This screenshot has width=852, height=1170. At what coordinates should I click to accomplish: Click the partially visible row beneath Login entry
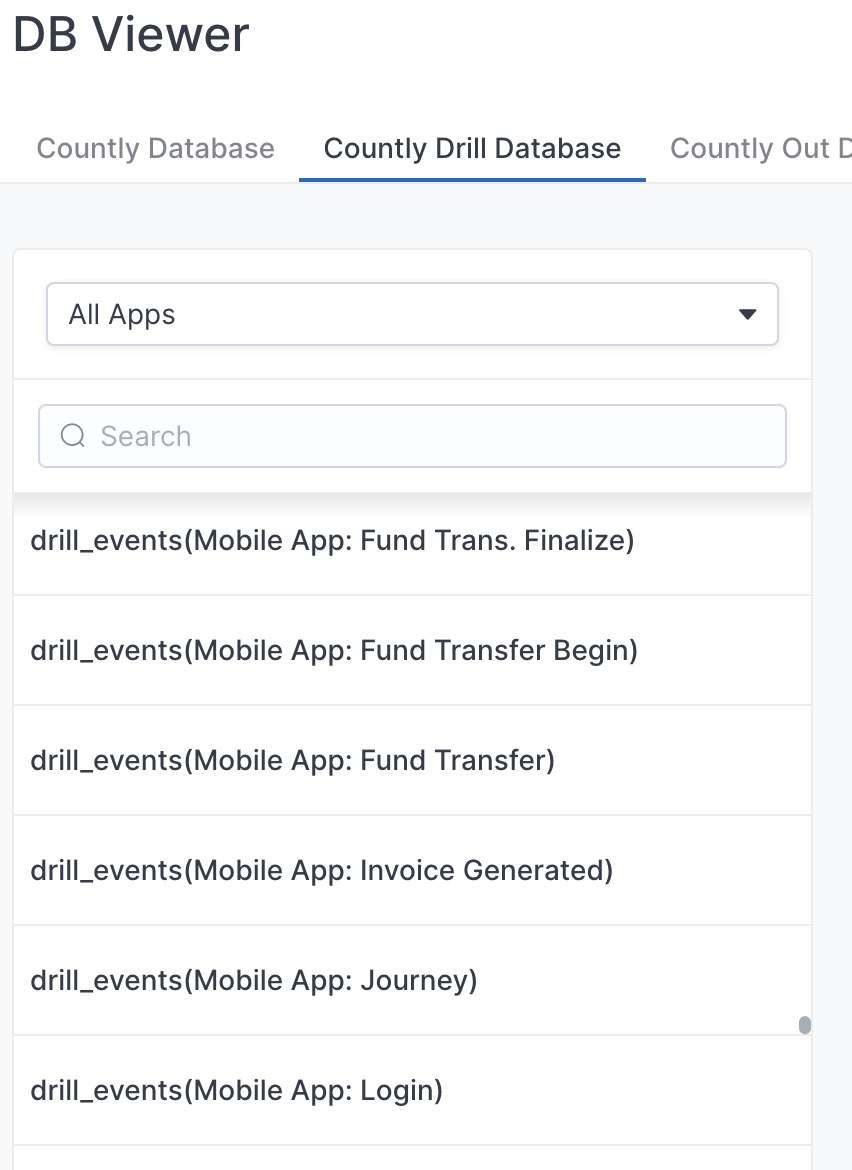(x=413, y=1158)
